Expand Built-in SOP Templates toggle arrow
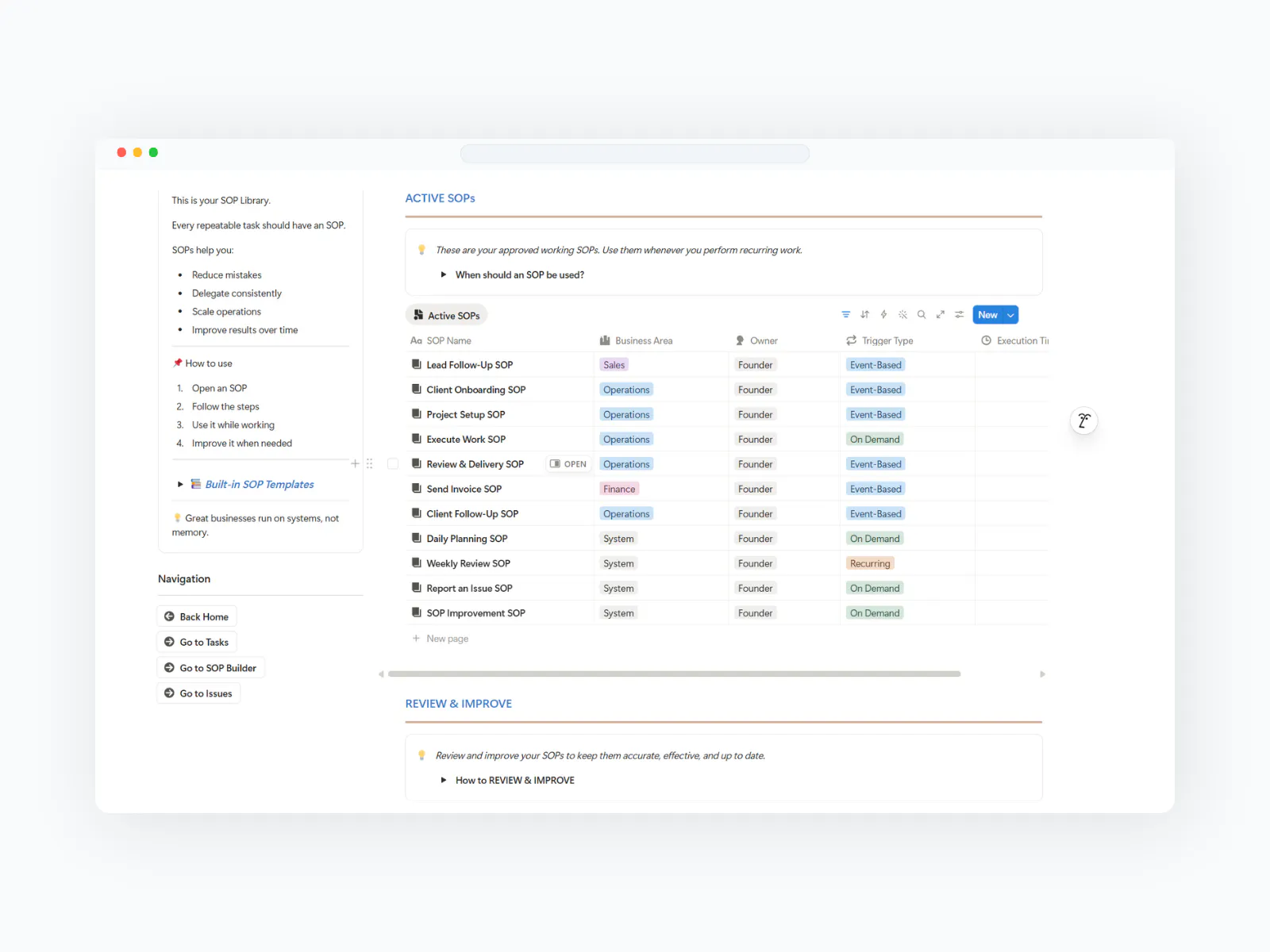The image size is (1270, 952). click(x=180, y=484)
